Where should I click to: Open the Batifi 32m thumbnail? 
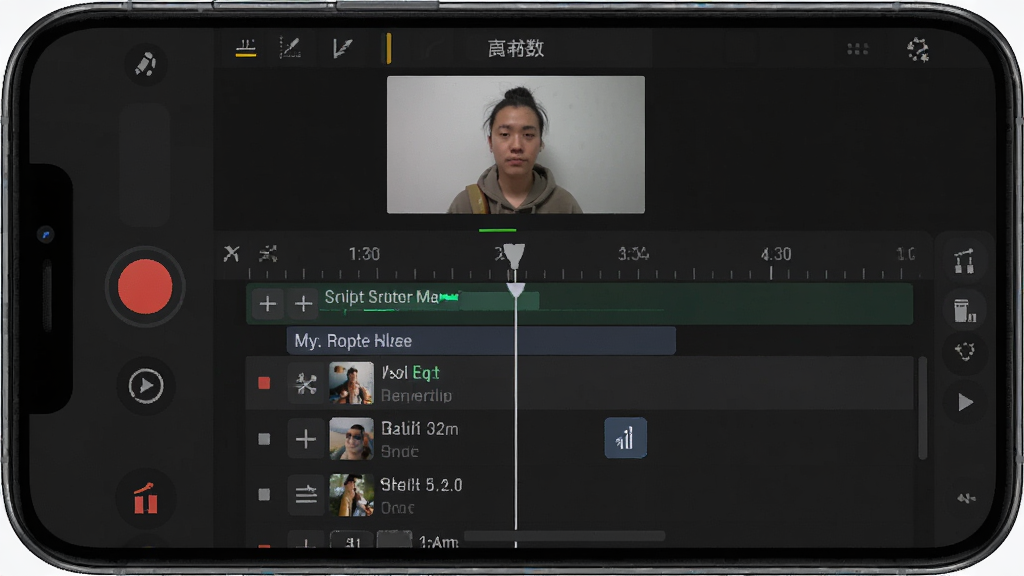351,439
